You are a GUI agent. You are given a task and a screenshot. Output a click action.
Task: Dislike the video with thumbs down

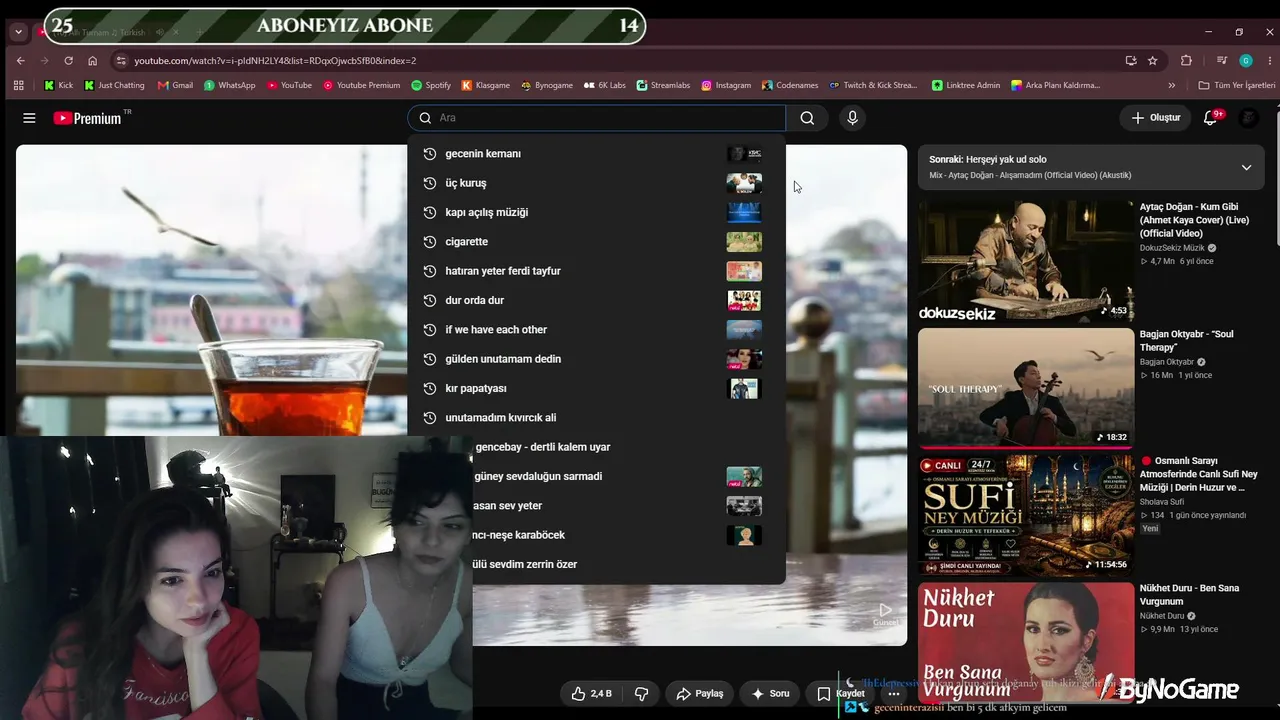pos(642,693)
